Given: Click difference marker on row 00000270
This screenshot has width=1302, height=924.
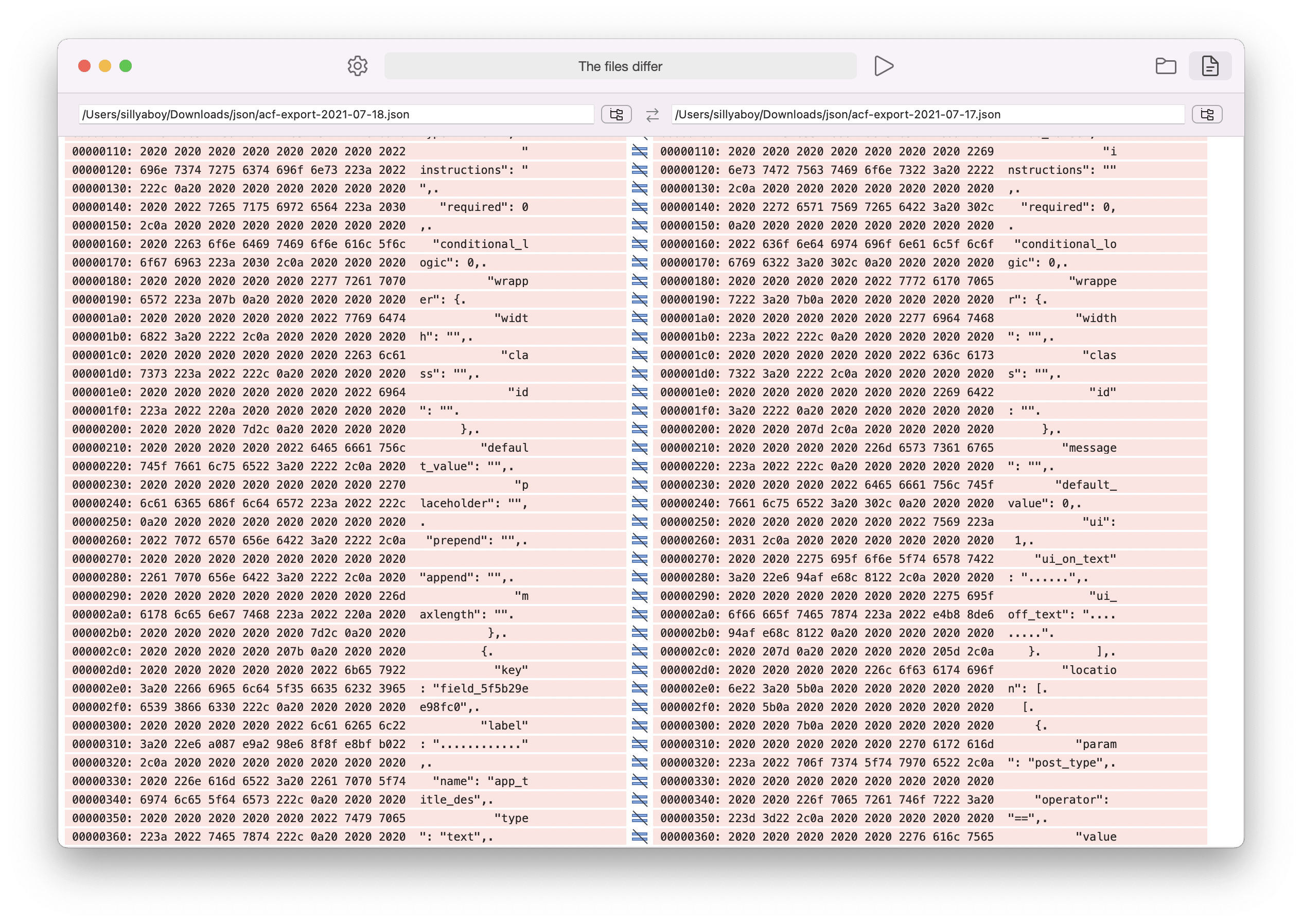Looking at the screenshot, I should pos(640,559).
